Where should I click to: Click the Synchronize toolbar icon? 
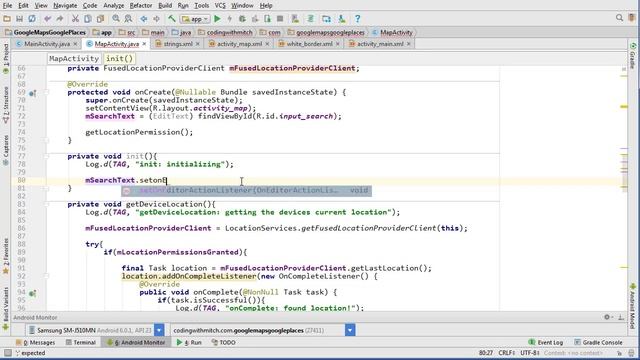(32, 19)
